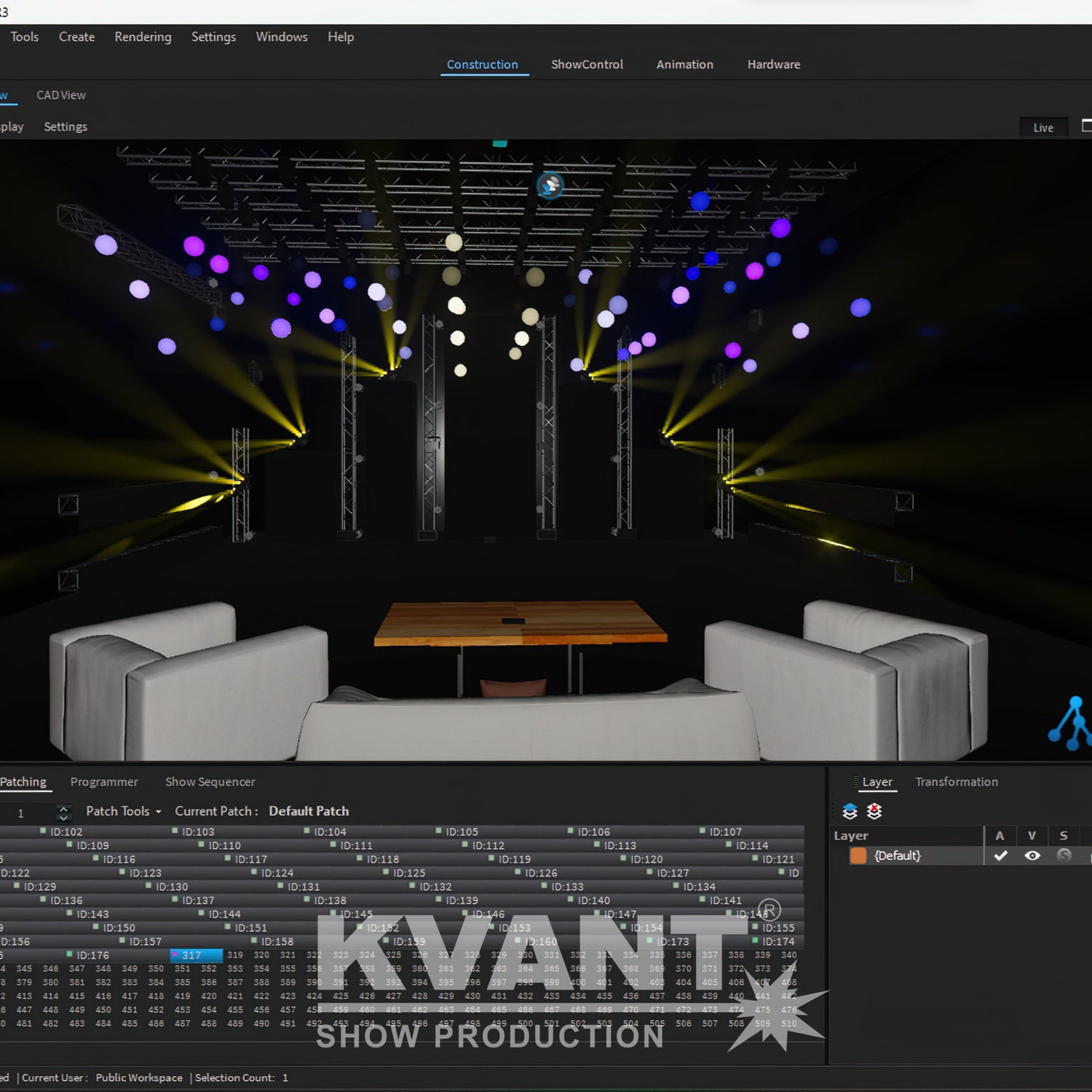Click the solo S icon for Default layer
The width and height of the screenshot is (1092, 1092).
1064,855
